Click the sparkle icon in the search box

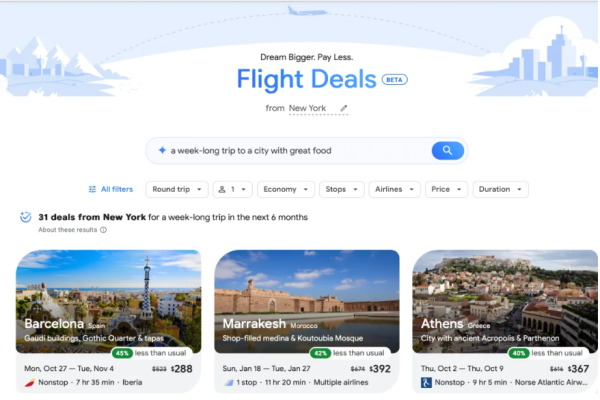162,150
